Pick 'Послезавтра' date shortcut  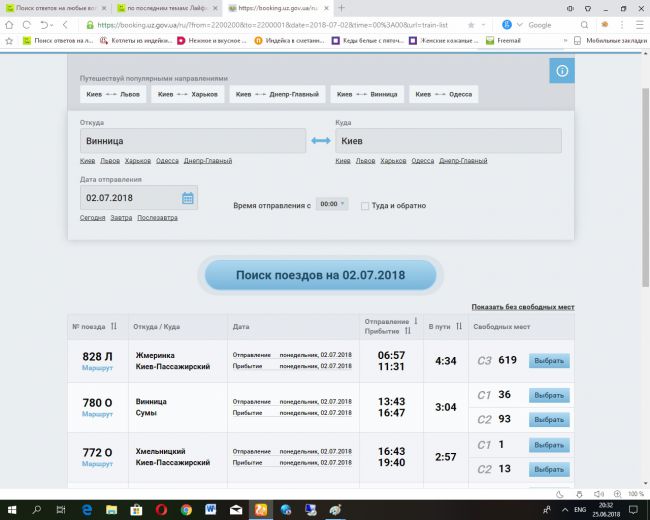click(158, 217)
